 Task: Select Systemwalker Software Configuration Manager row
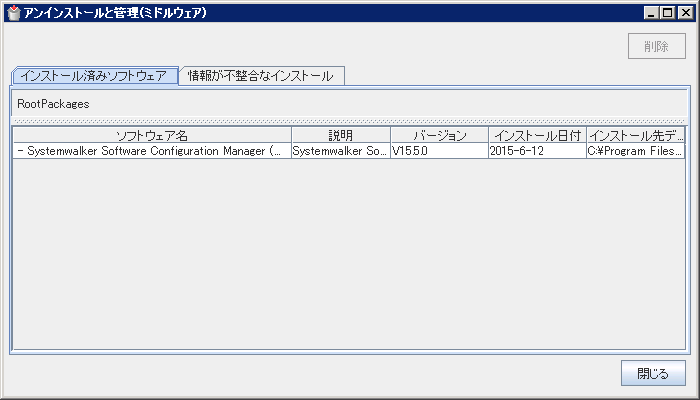coord(349,151)
